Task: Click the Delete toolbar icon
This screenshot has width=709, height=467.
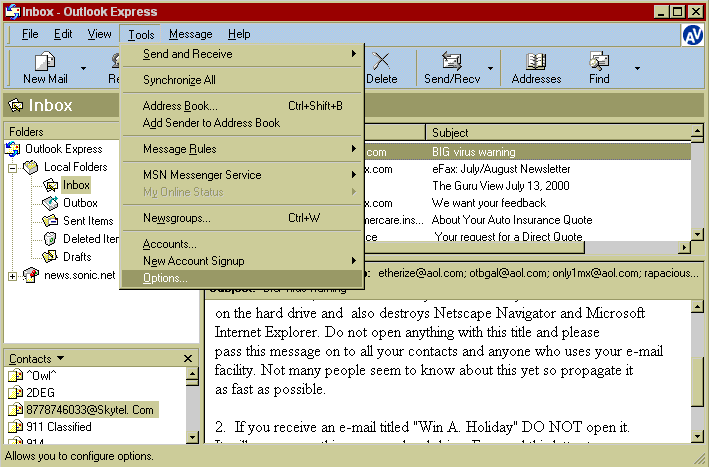Action: click(x=381, y=61)
